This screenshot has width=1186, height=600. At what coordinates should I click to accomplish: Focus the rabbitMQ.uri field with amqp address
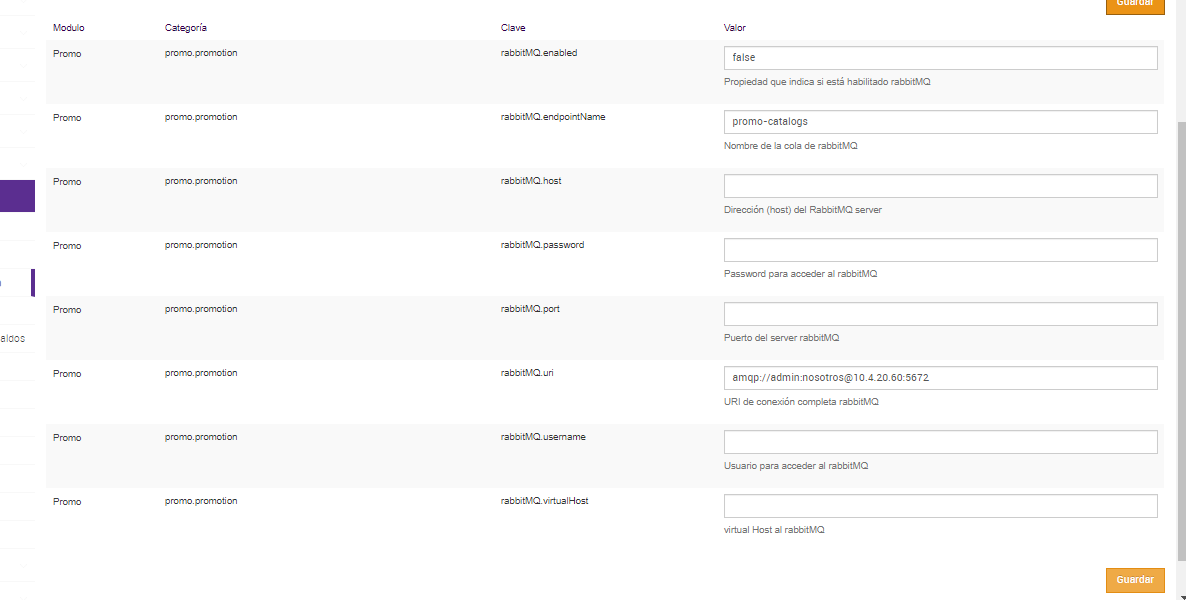[x=940, y=378]
